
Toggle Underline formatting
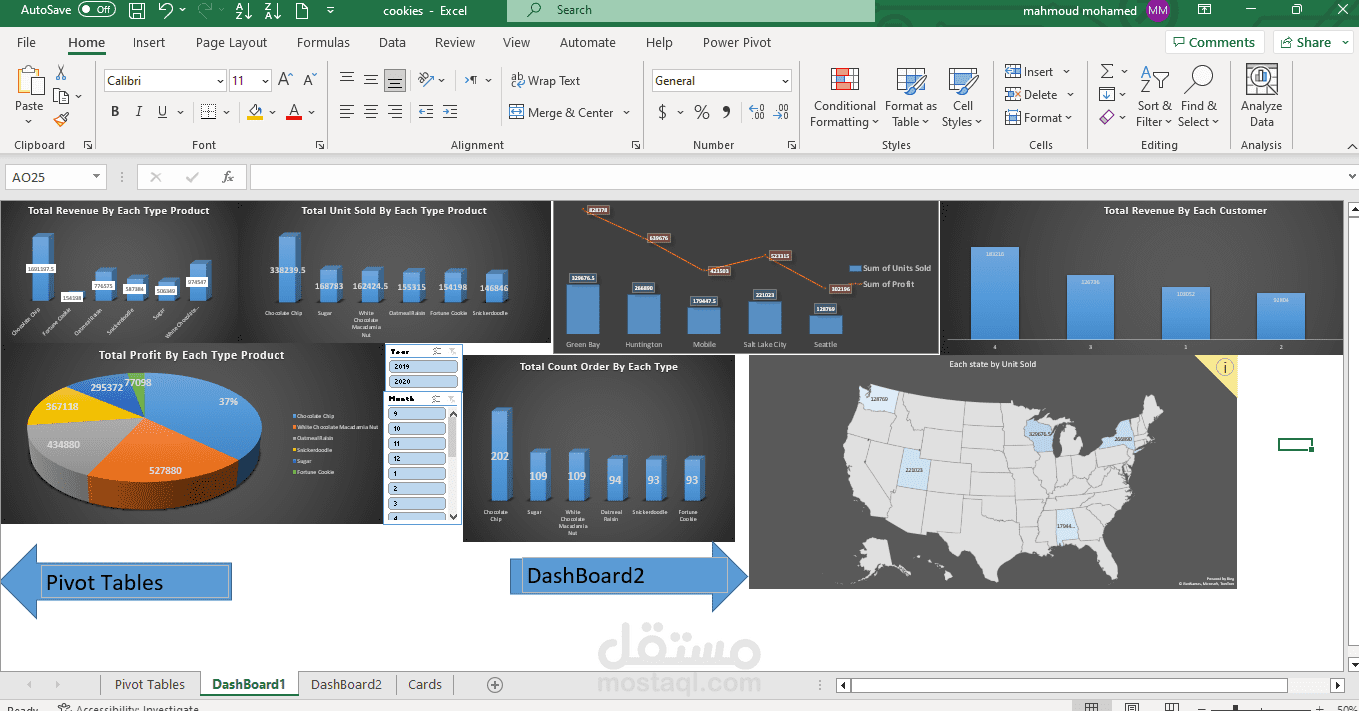[163, 112]
